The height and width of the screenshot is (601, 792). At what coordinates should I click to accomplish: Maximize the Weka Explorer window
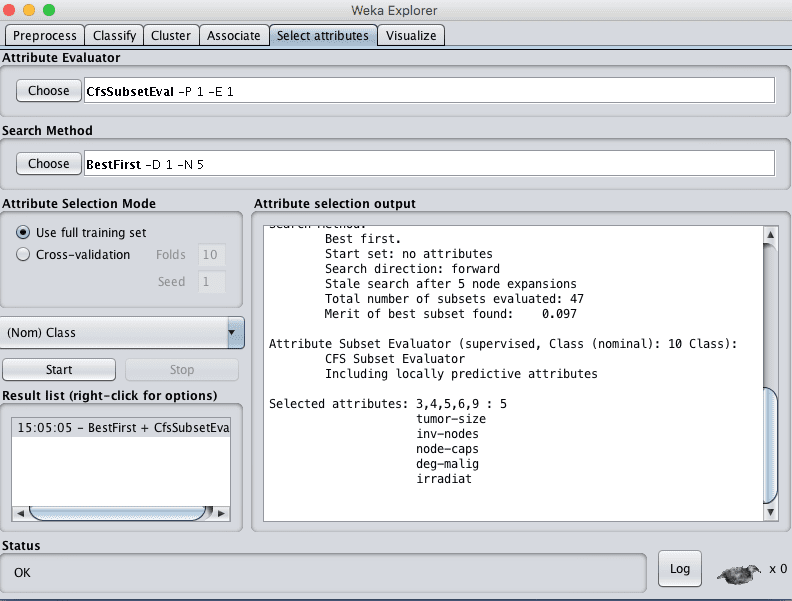(x=48, y=10)
